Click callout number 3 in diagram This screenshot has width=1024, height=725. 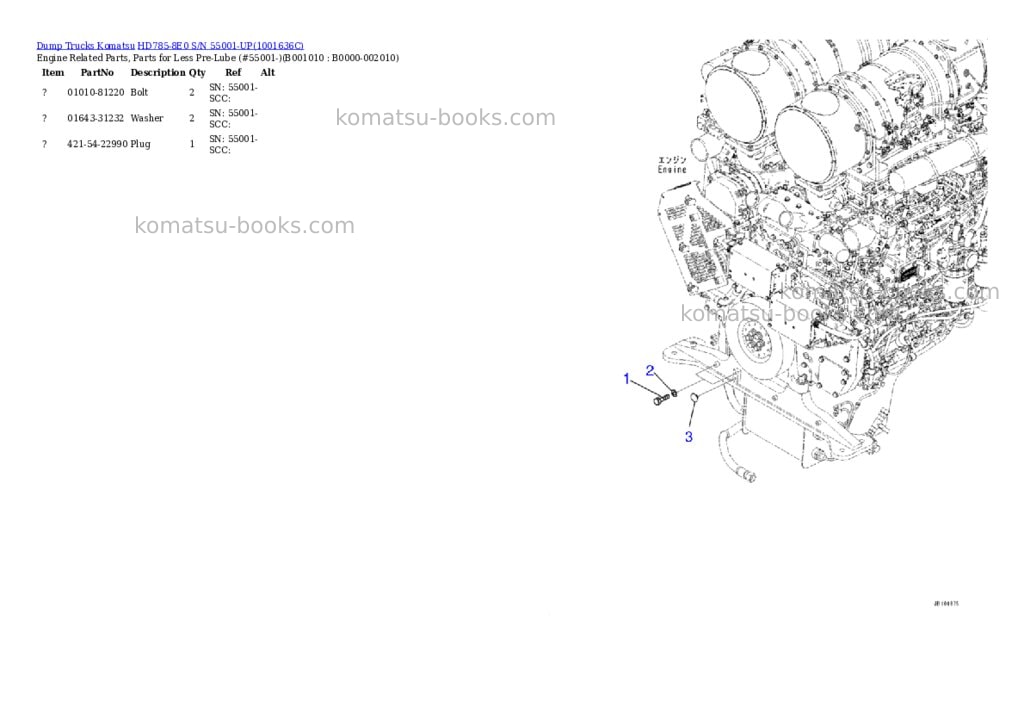(688, 437)
